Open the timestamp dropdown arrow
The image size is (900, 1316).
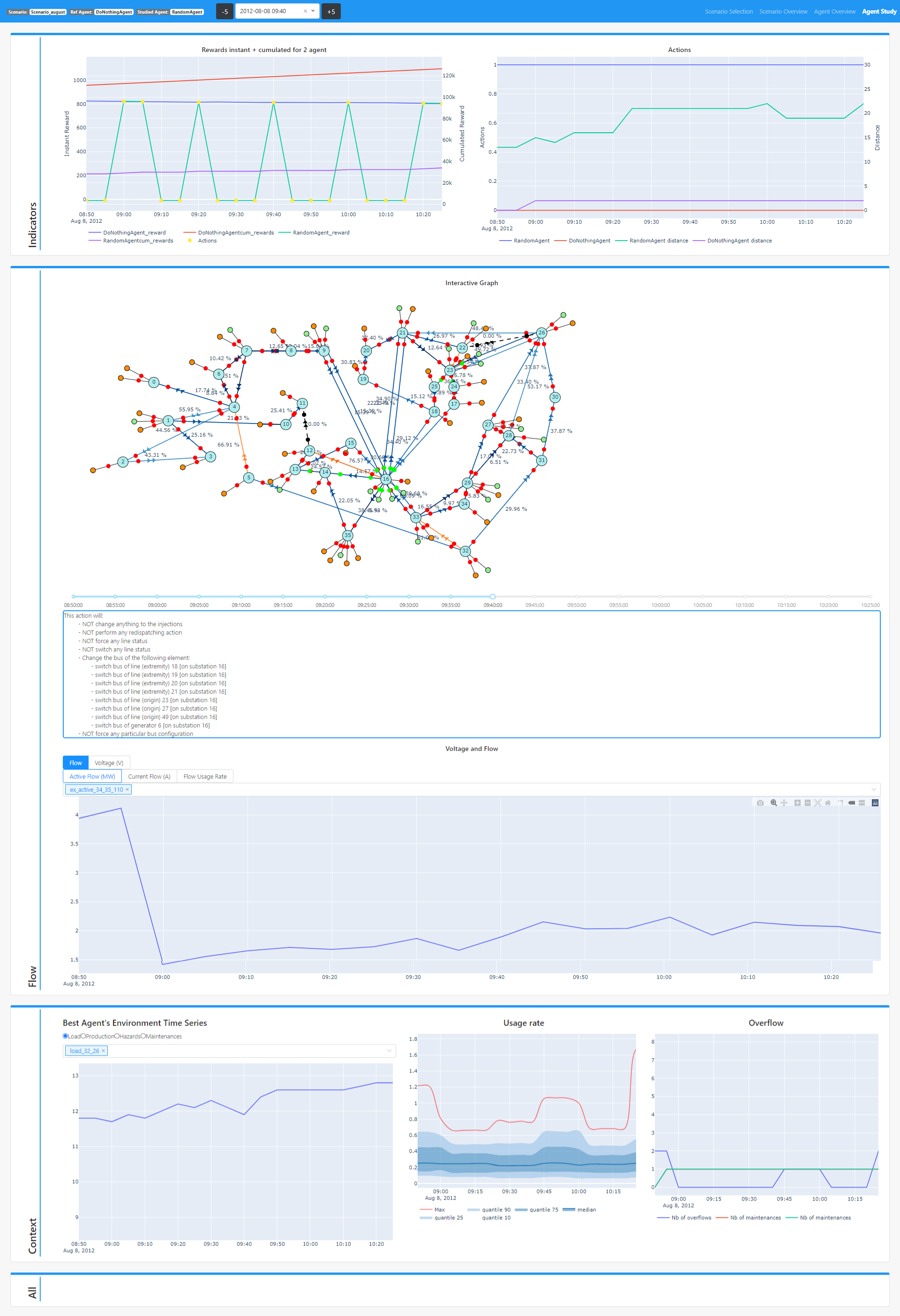coord(313,11)
